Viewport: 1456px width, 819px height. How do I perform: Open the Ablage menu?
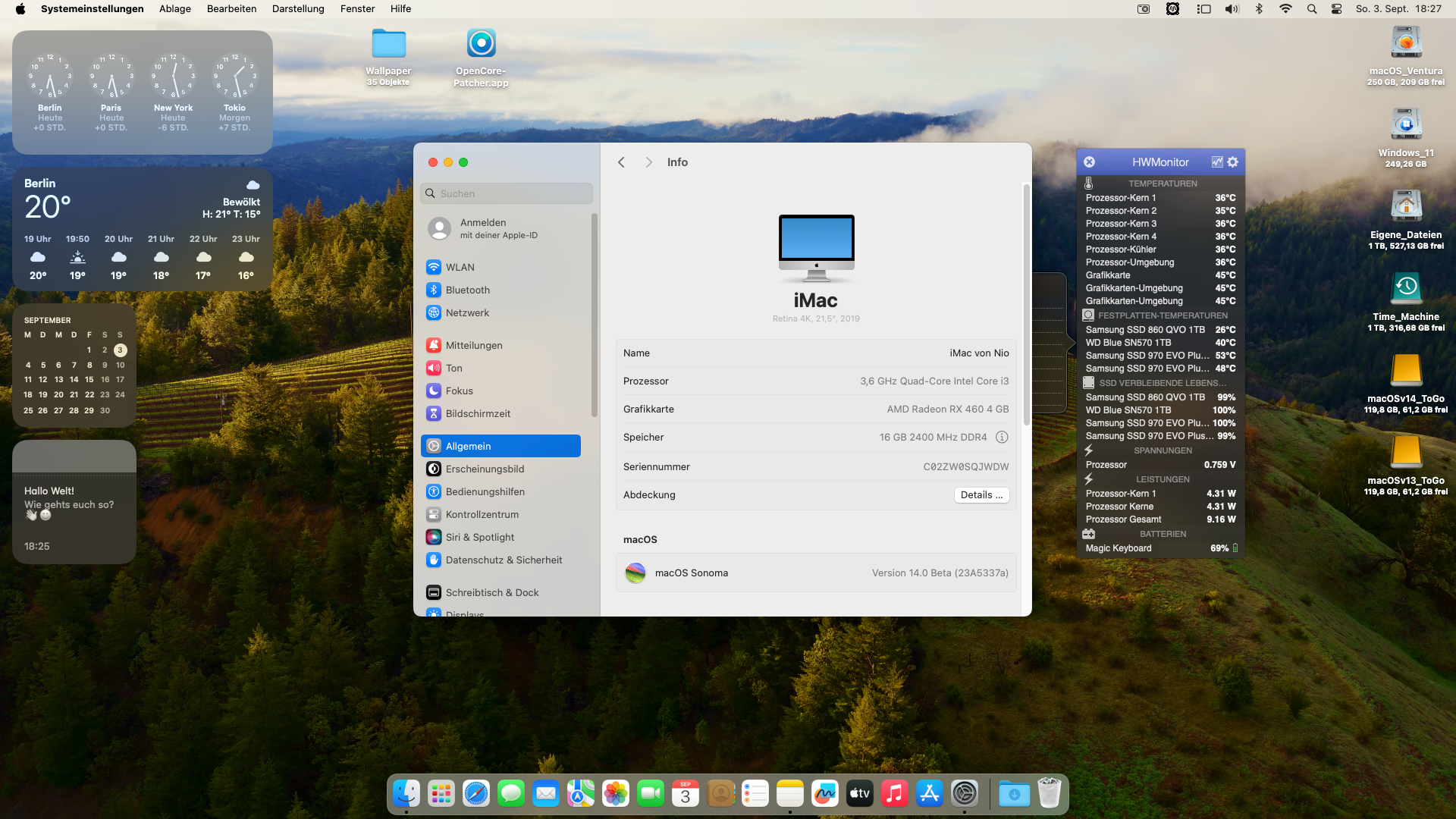(175, 9)
